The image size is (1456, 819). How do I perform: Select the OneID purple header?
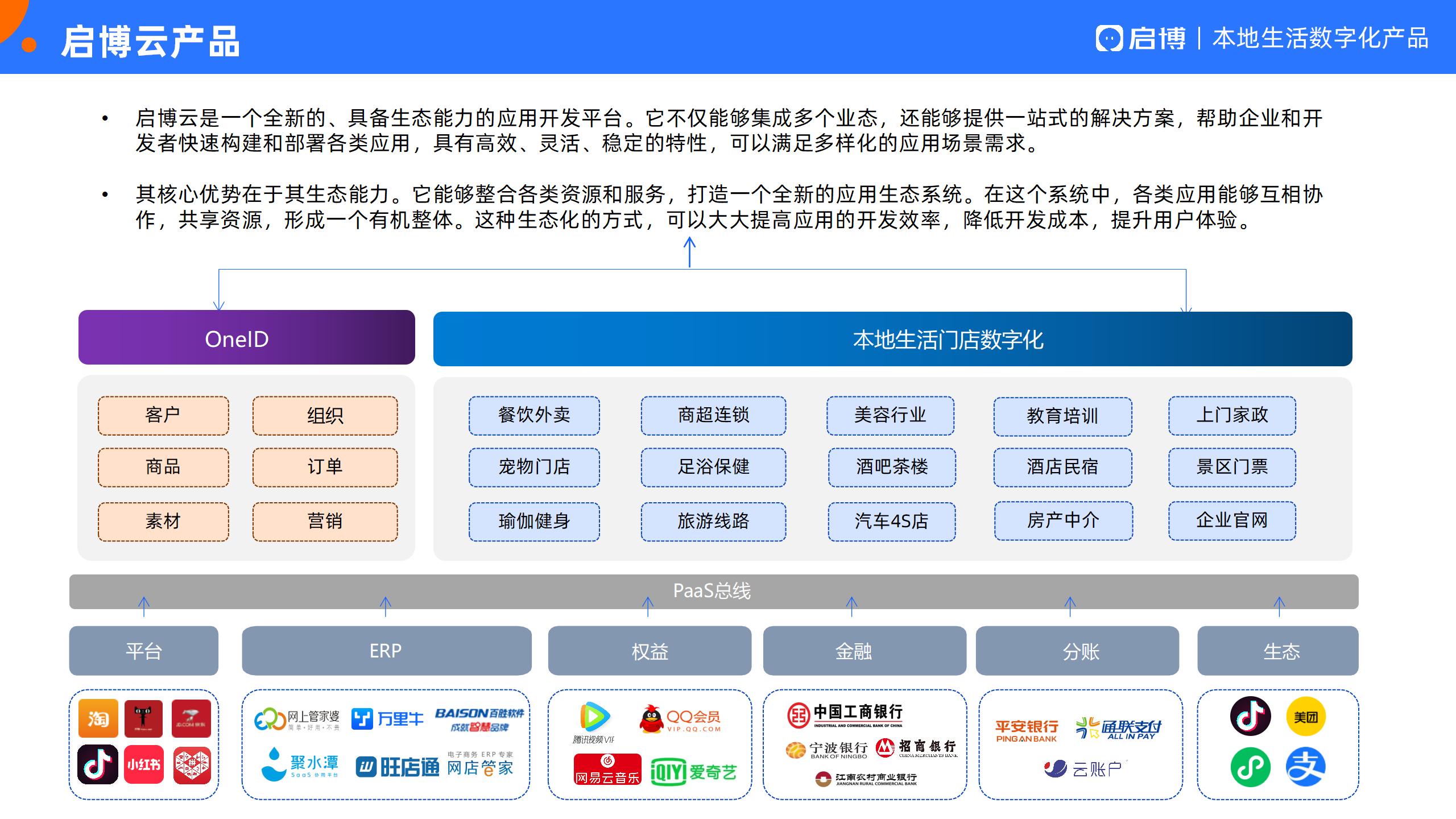246,338
